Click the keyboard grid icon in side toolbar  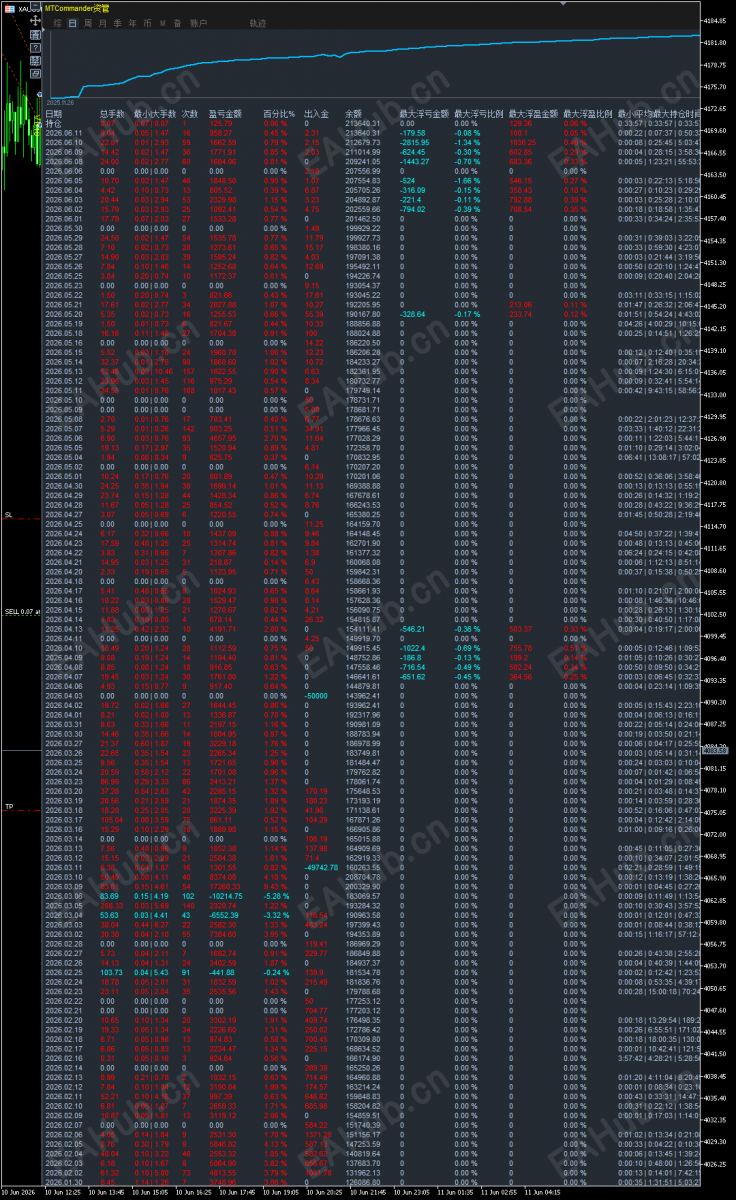click(x=35, y=60)
